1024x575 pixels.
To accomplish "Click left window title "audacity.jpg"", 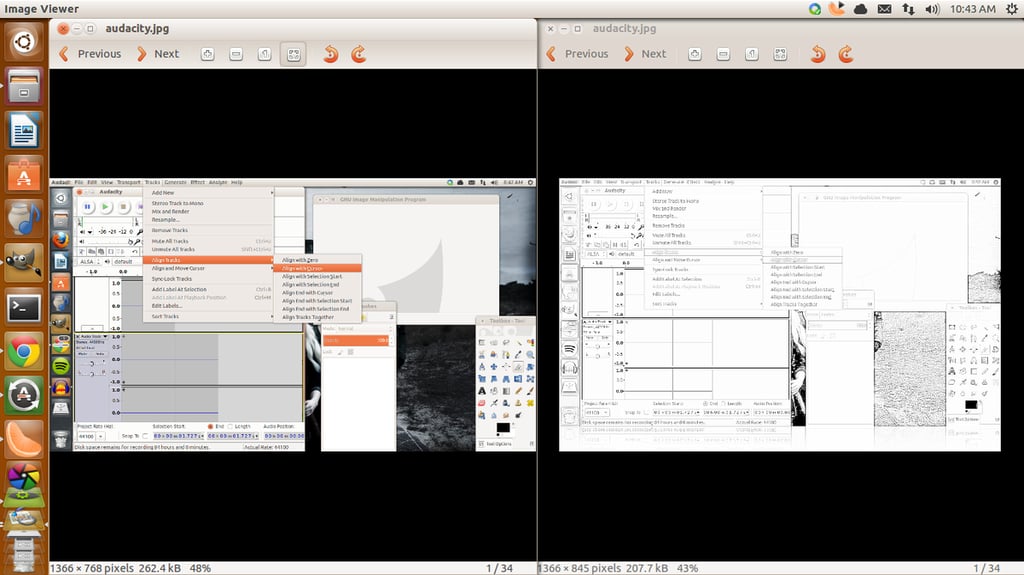I will (x=137, y=28).
